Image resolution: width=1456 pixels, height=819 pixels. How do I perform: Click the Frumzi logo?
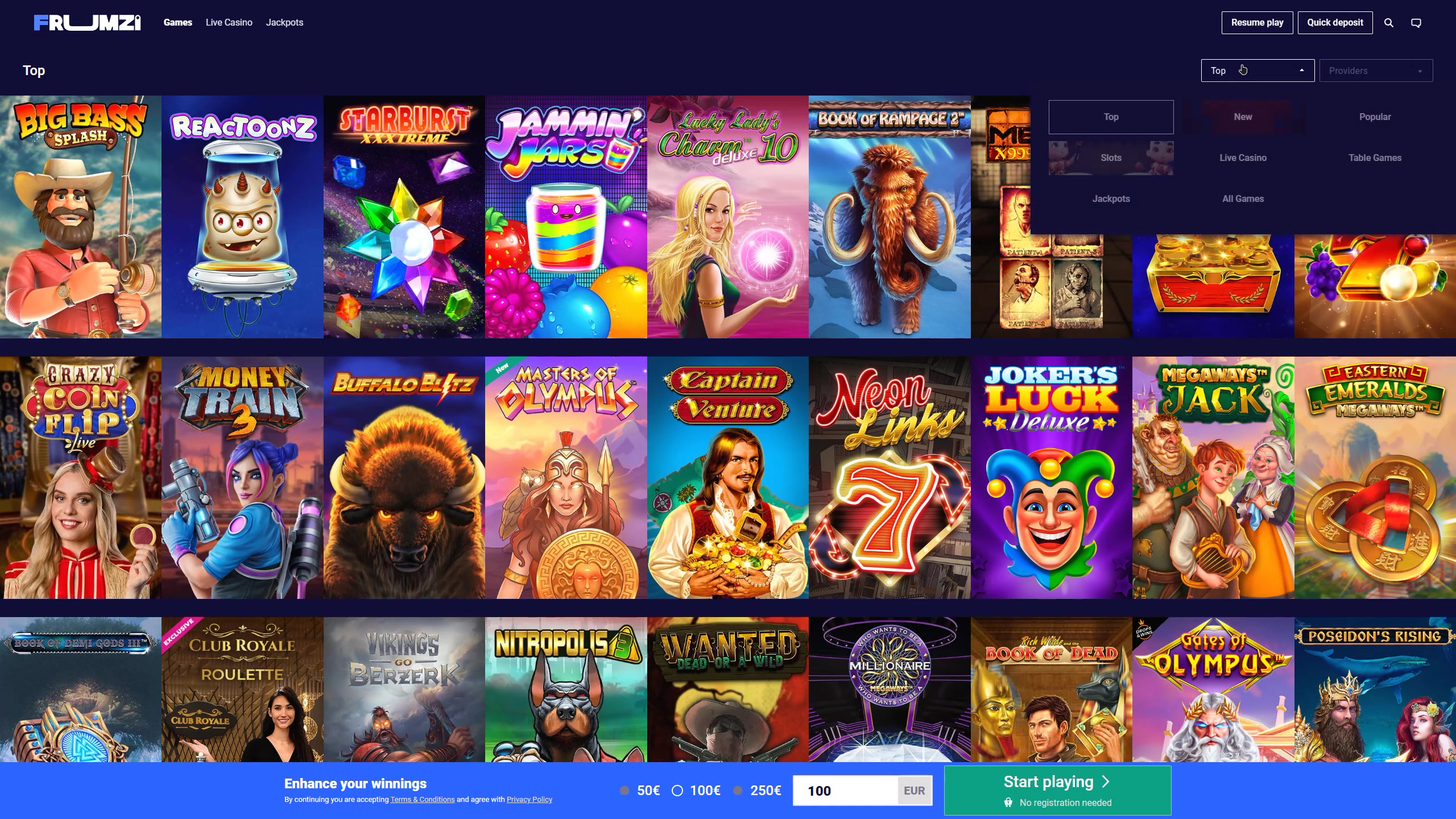coord(87,23)
